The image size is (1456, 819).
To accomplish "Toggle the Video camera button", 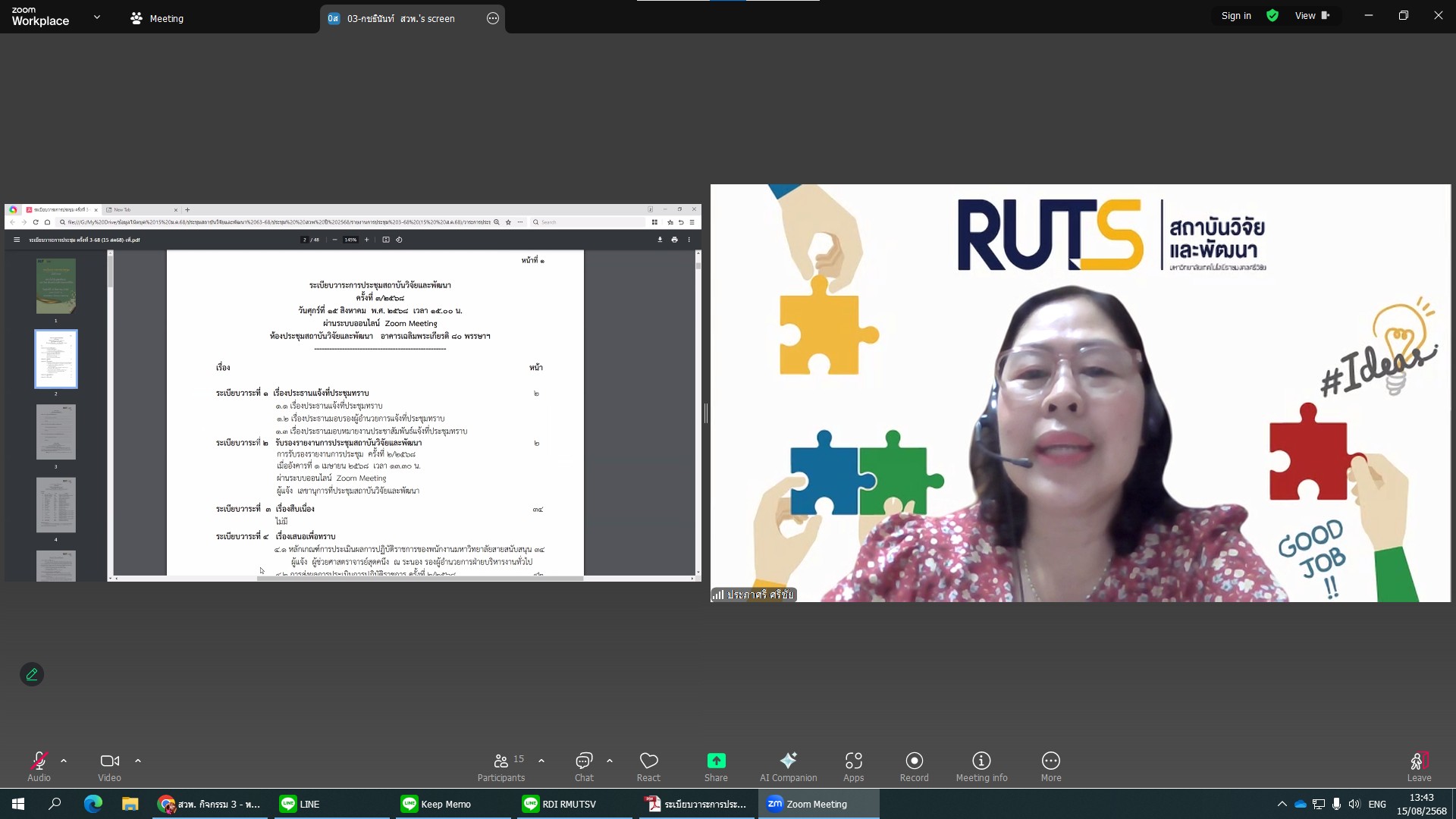I will click(109, 766).
